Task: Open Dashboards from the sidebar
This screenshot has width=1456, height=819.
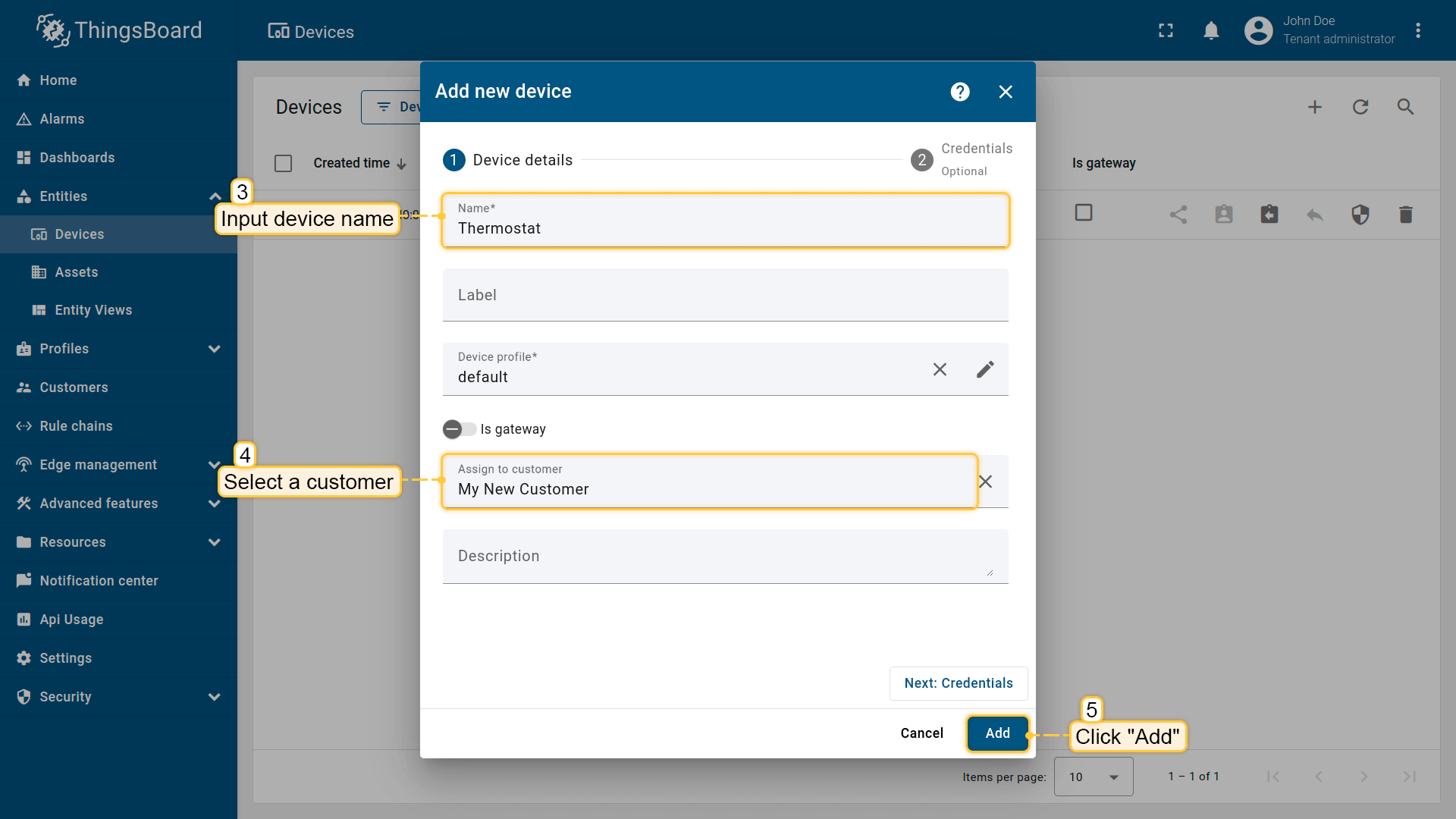Action: pyautogui.click(x=77, y=158)
